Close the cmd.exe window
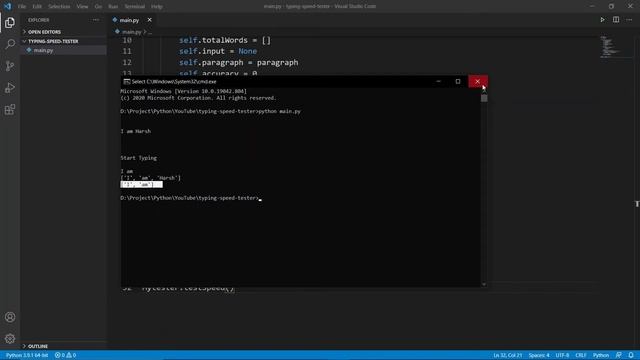Screen dimensions: 640x360 (x=478, y=82)
